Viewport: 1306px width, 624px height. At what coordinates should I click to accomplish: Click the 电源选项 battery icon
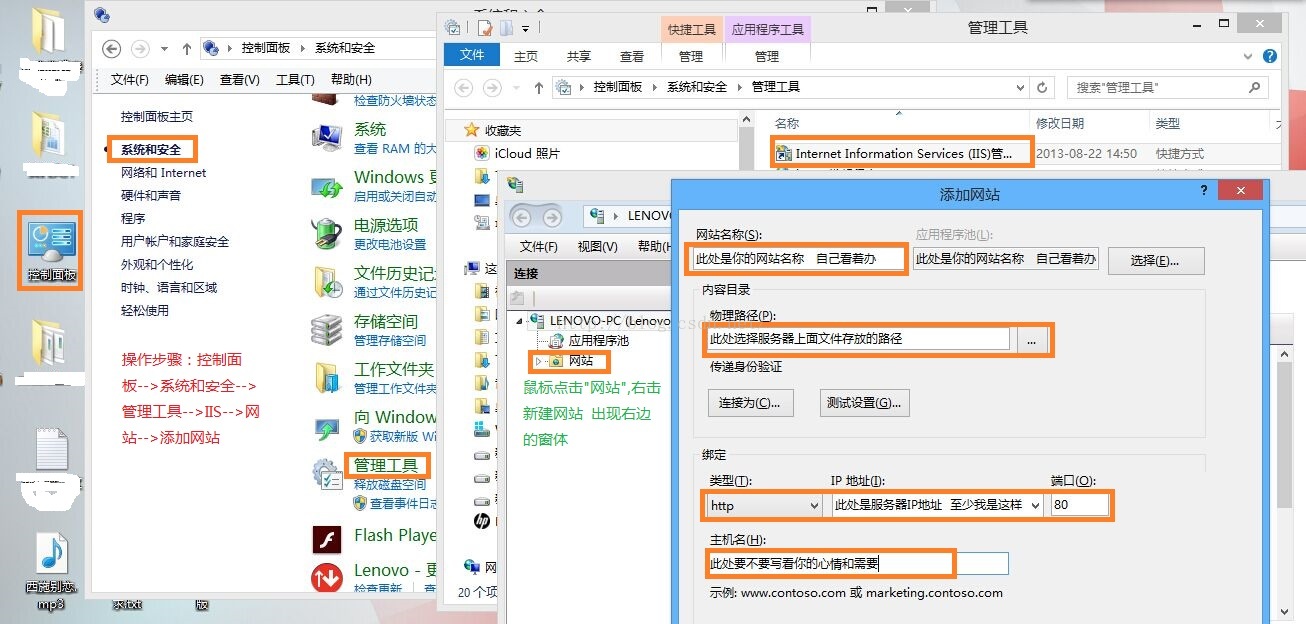click(x=328, y=234)
